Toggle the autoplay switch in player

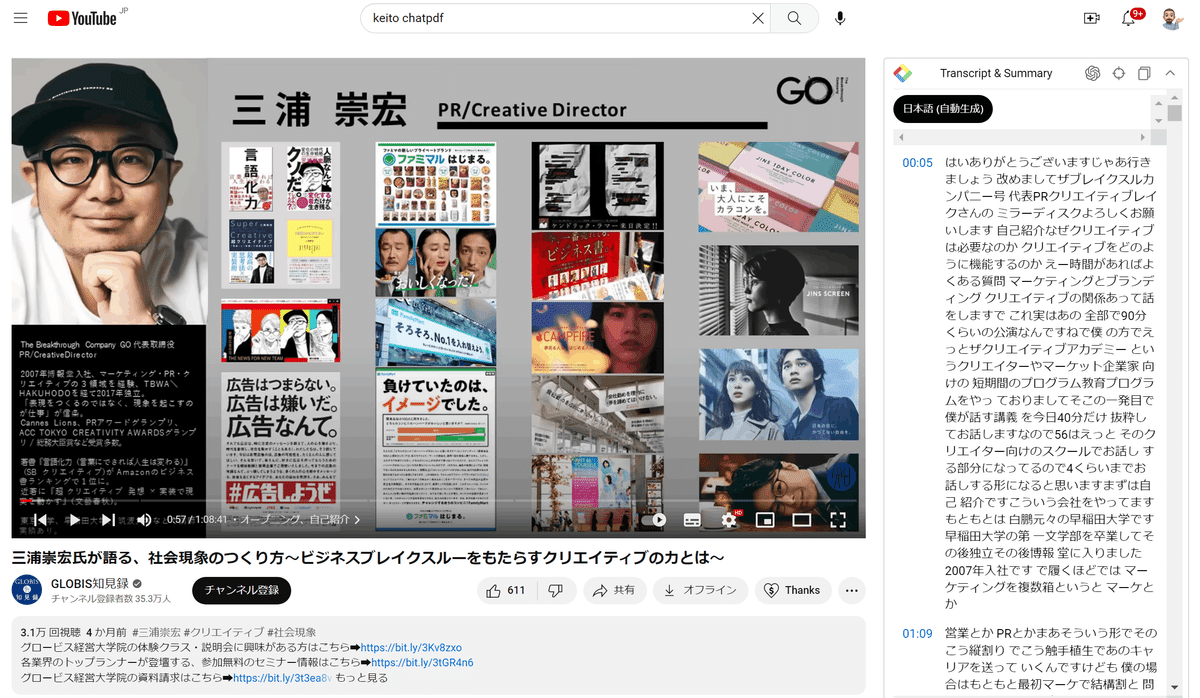click(x=656, y=520)
